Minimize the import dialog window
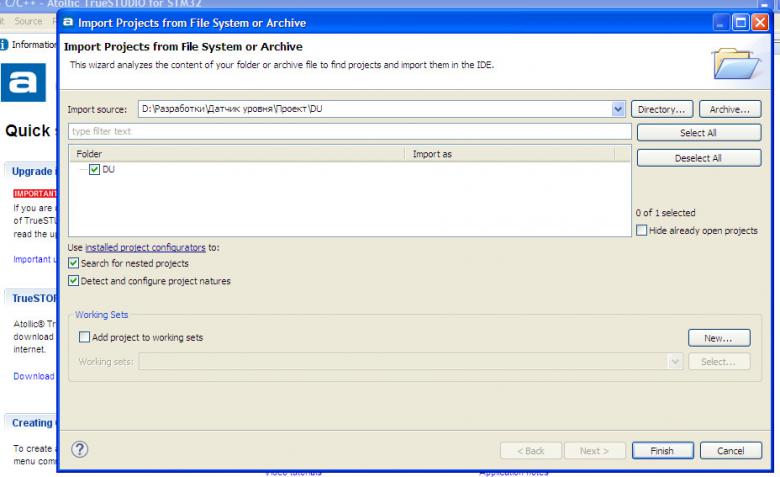 (x=721, y=22)
